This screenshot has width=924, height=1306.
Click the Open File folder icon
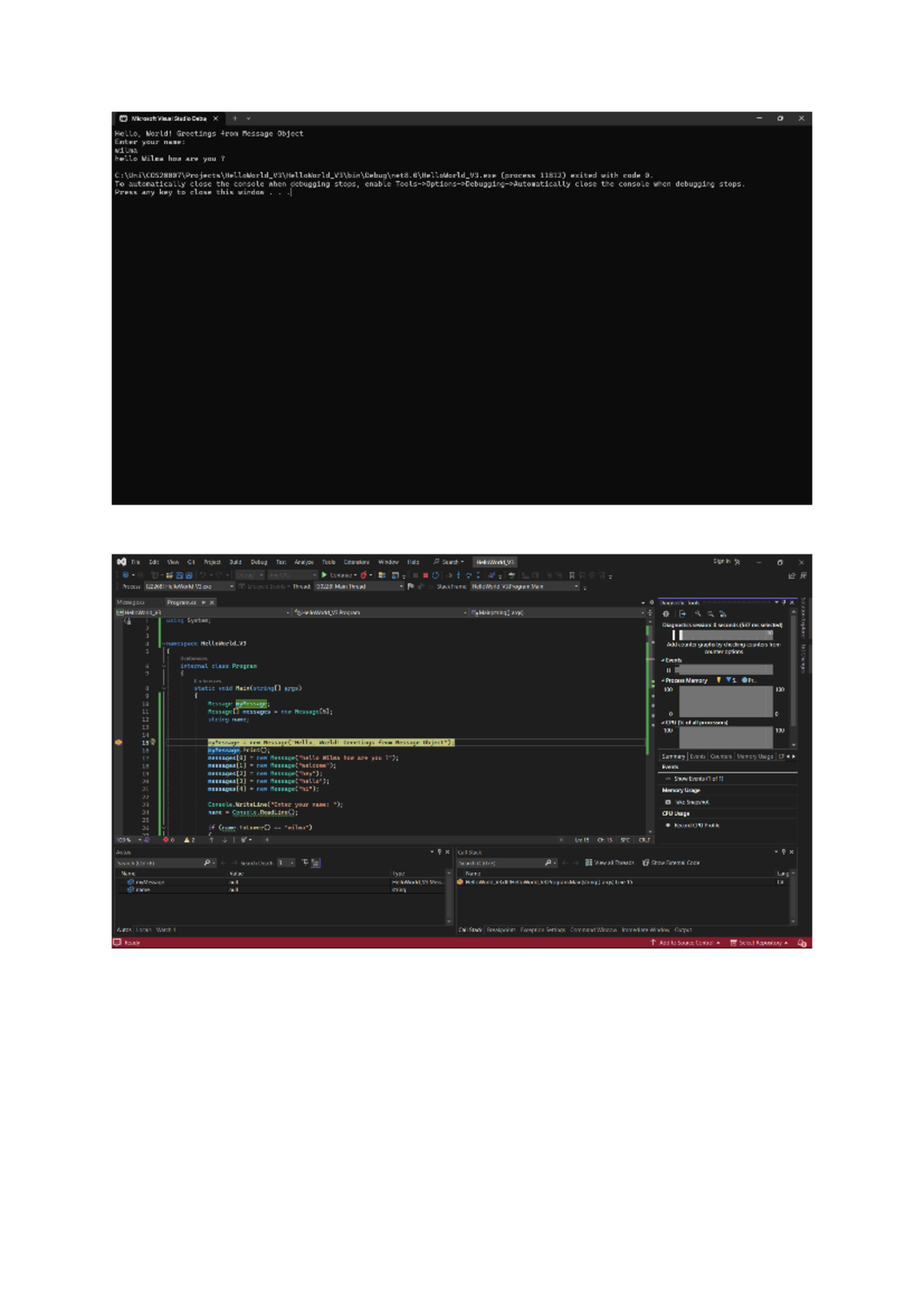coord(169,574)
